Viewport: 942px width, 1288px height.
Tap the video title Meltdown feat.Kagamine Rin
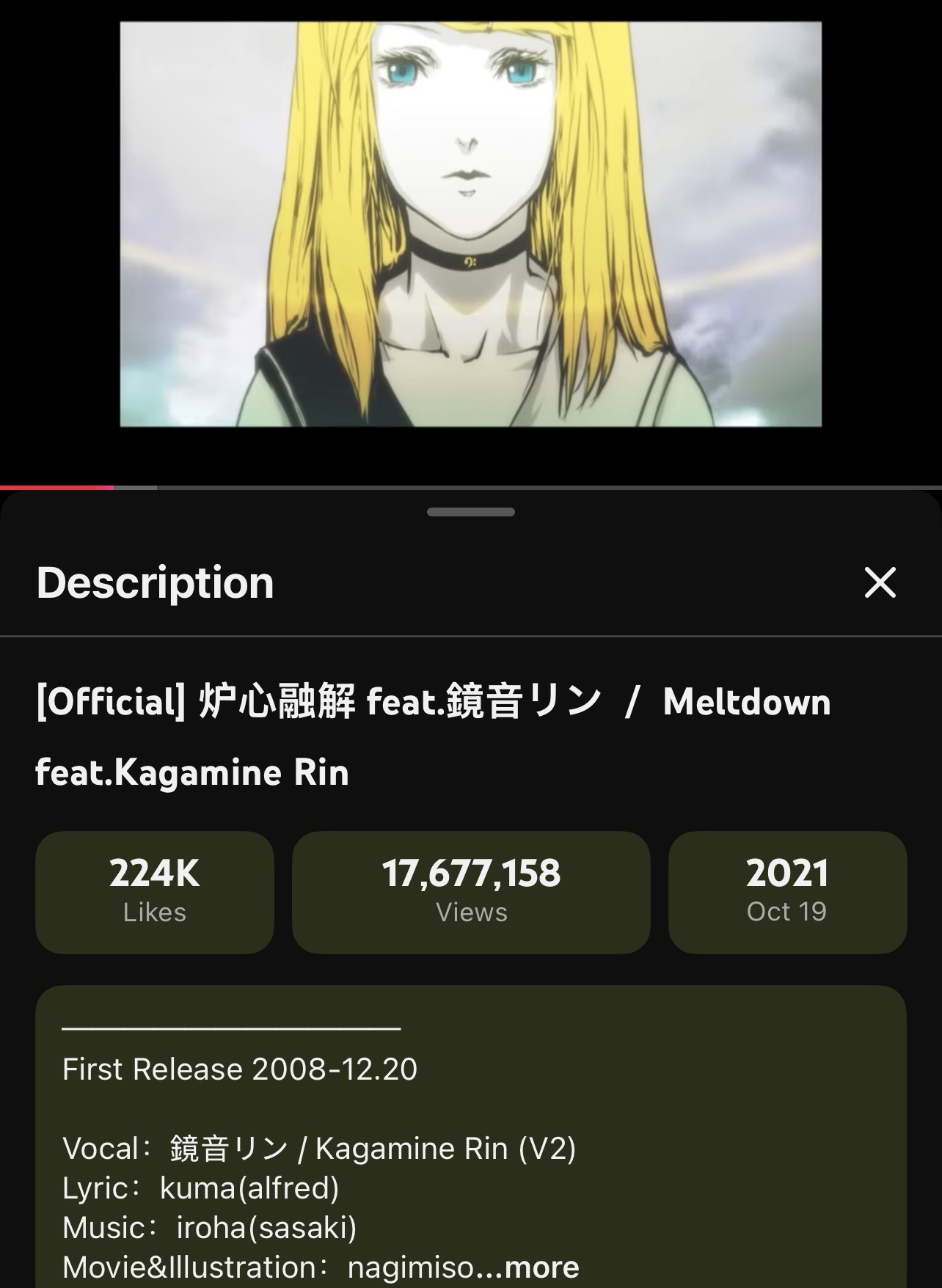433,736
